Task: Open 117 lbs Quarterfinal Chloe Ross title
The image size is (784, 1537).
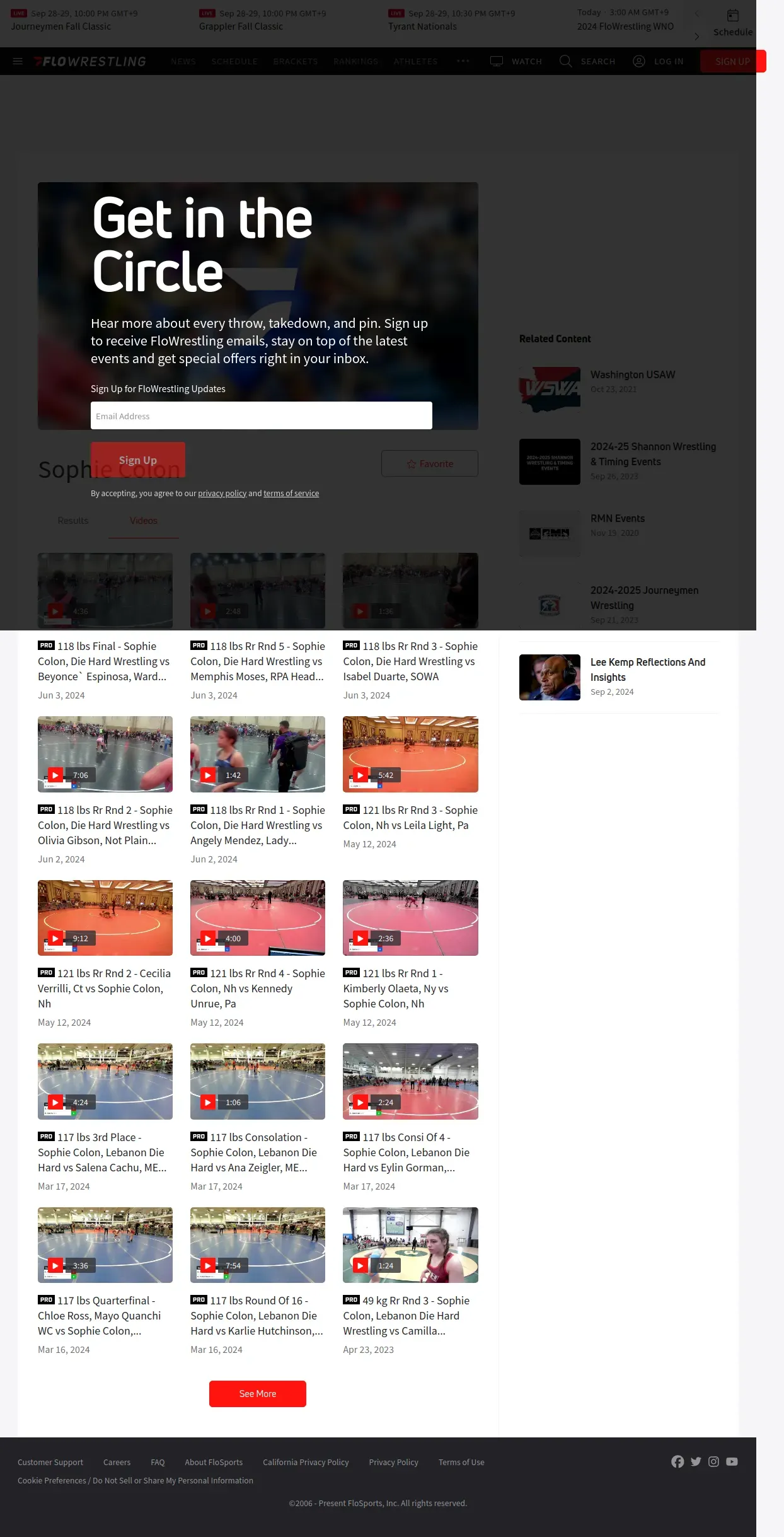Action: tap(101, 1316)
